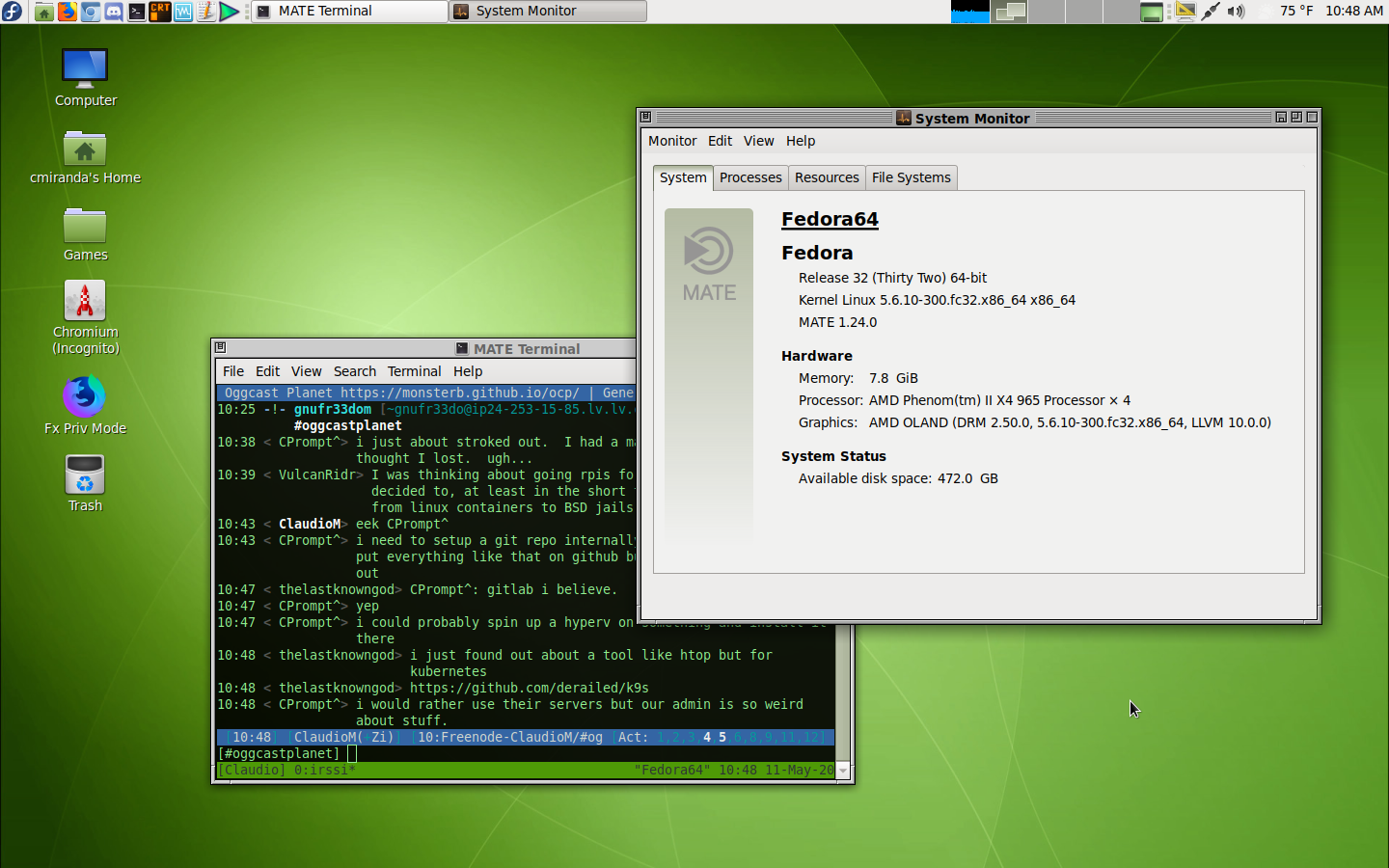Launch the CRT terminal app in panel
Image resolution: width=1389 pixels, height=868 pixels.
[160, 12]
